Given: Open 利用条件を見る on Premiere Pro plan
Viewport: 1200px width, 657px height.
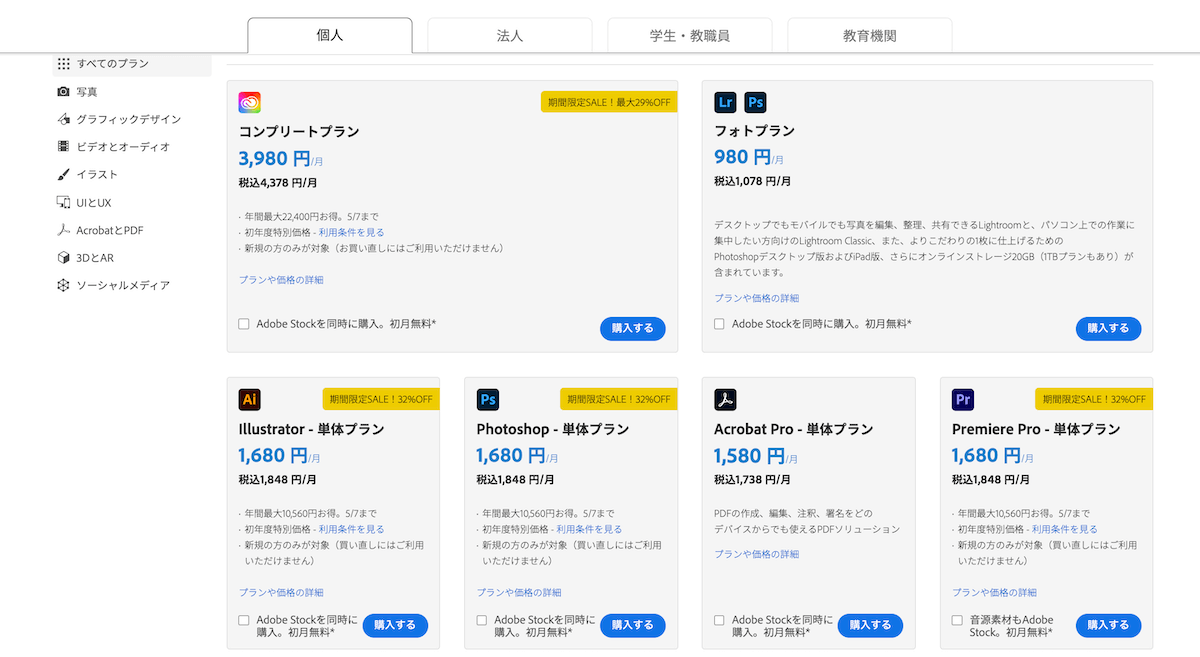Looking at the screenshot, I should (1064, 529).
